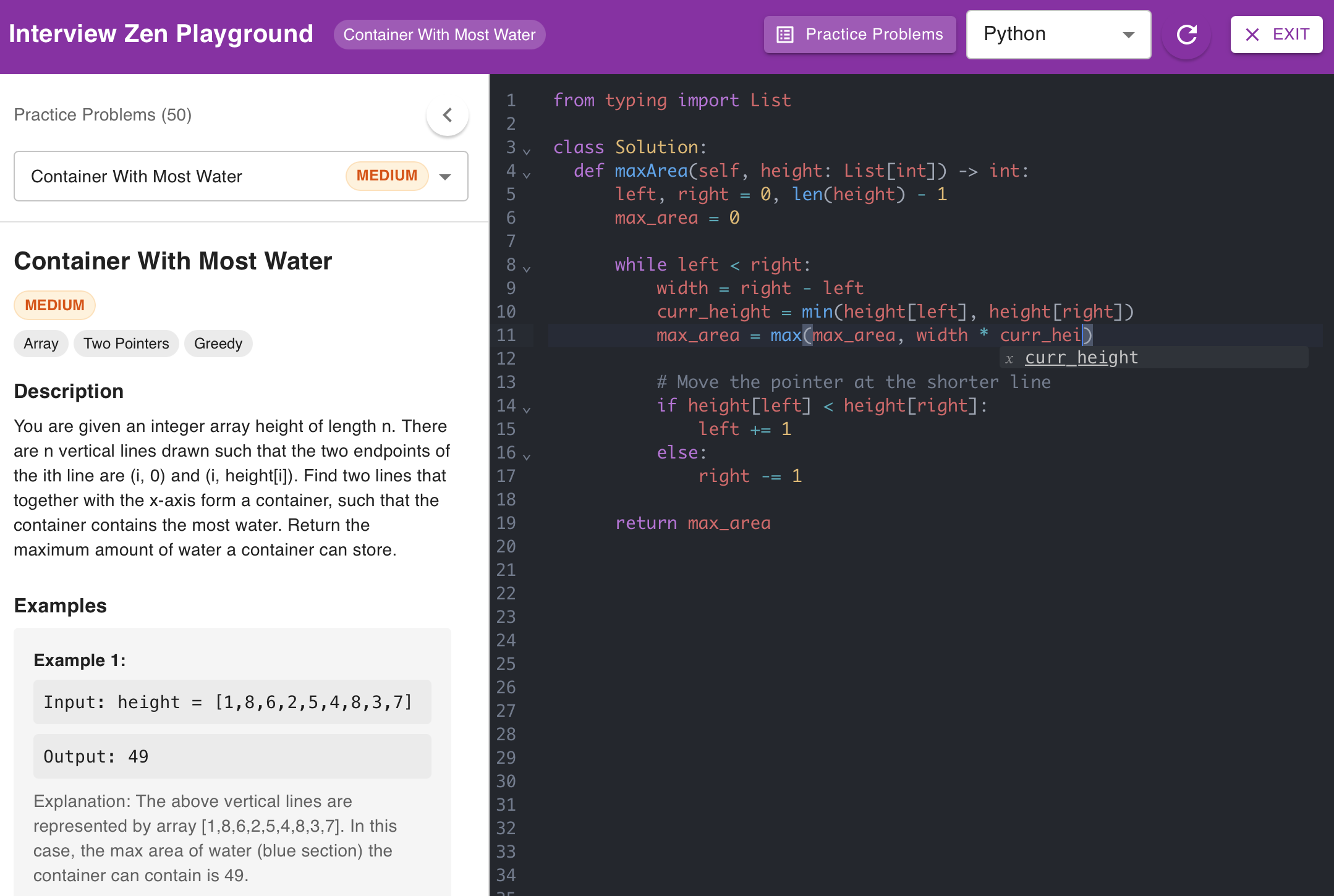
Task: Collapse the if statement fold arrow on line 14
Action: tap(527, 409)
